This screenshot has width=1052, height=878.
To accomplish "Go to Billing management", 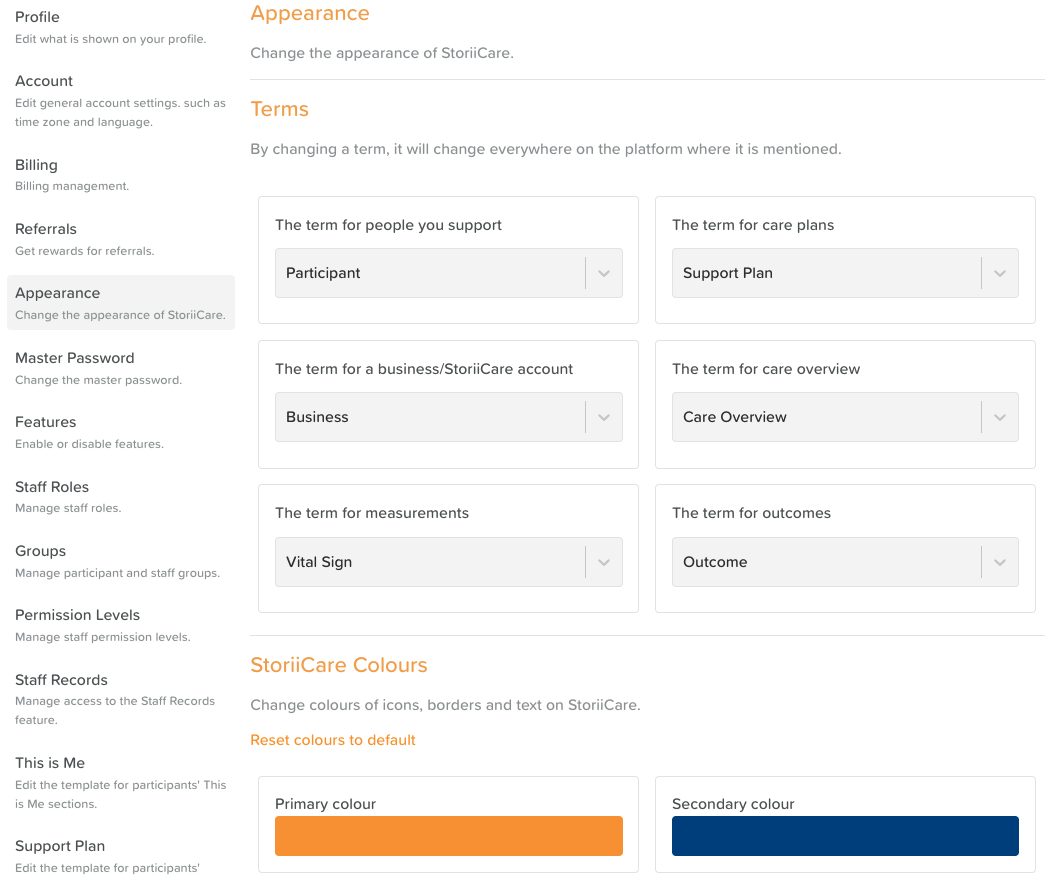I will pos(121,174).
